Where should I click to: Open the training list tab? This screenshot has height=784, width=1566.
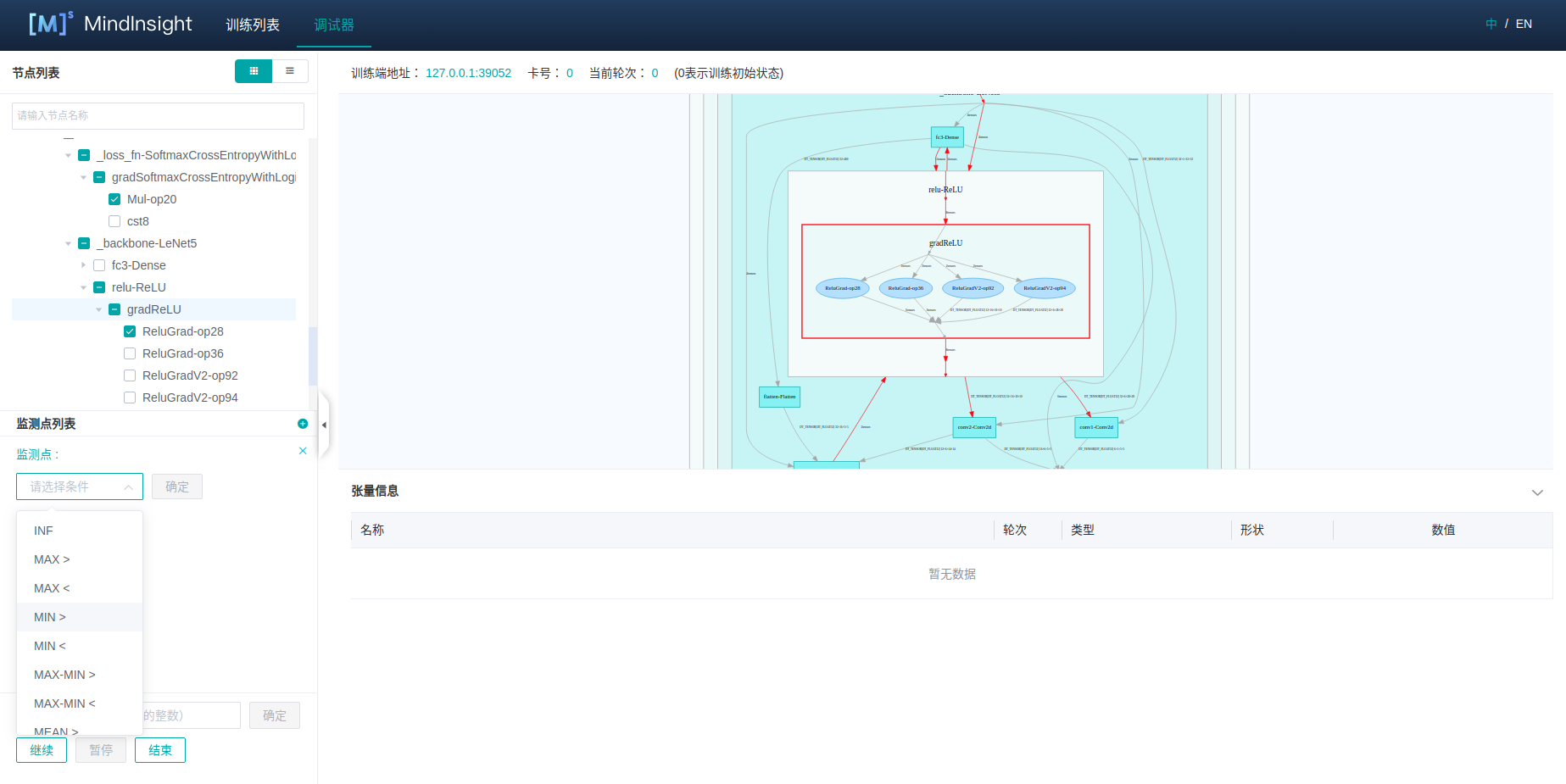pos(253,25)
